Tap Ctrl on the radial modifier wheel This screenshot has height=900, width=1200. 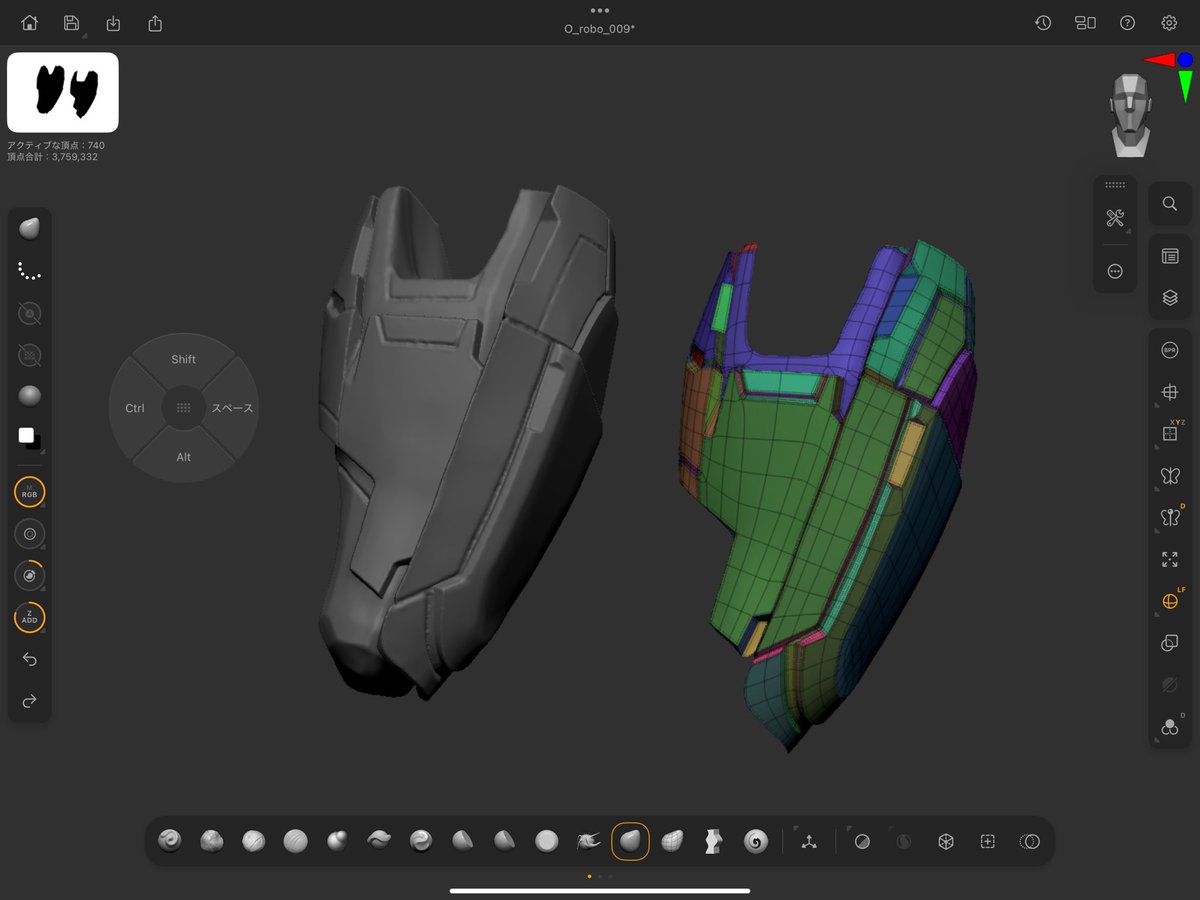tap(135, 408)
